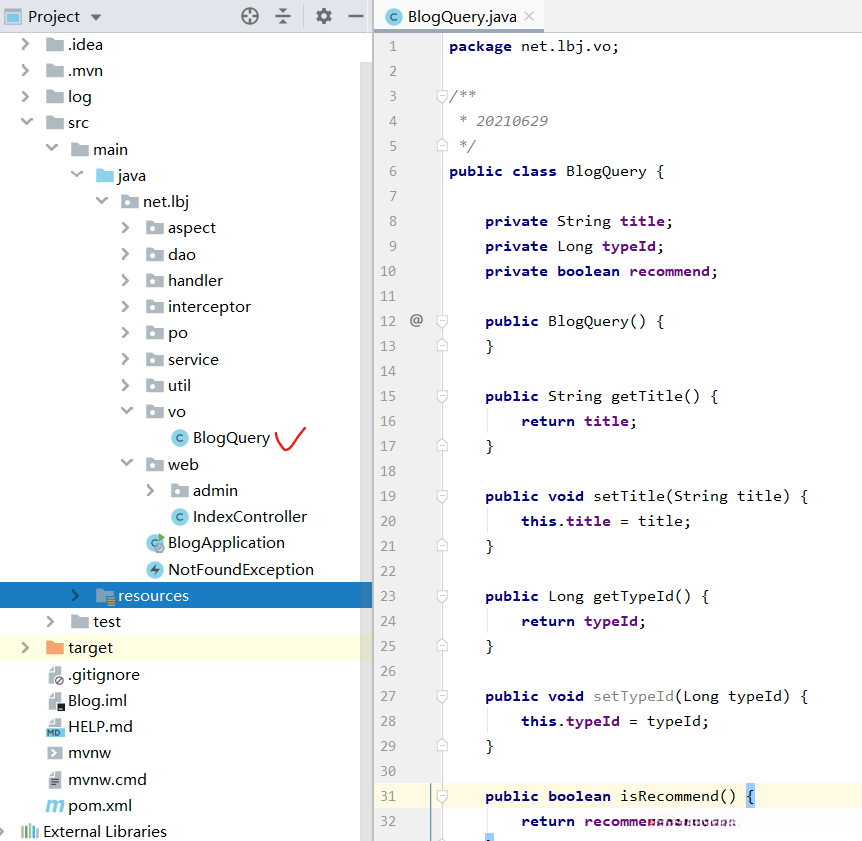Viewport: 862px width, 841px height.
Task: Collapse the vo package
Action: coord(126,411)
